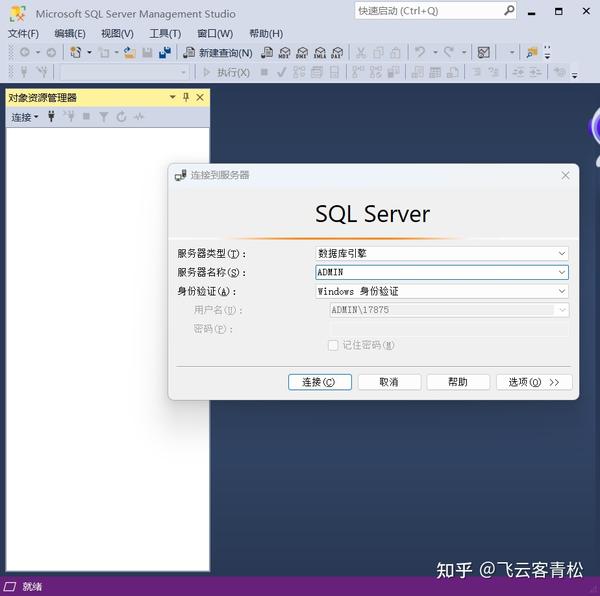Click the Paste clipboard icon
Screen dimensions: 600x596
[396, 52]
